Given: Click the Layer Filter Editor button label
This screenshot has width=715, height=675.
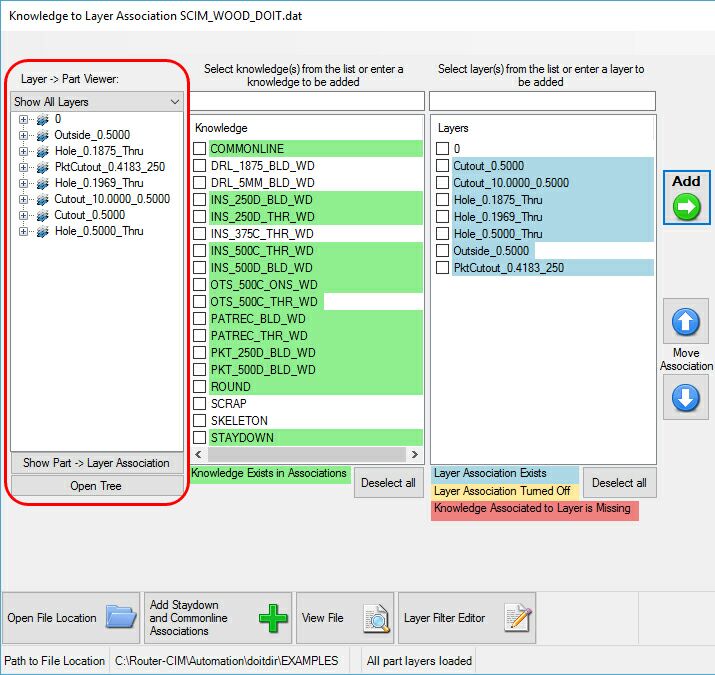Looking at the screenshot, I should click(445, 618).
